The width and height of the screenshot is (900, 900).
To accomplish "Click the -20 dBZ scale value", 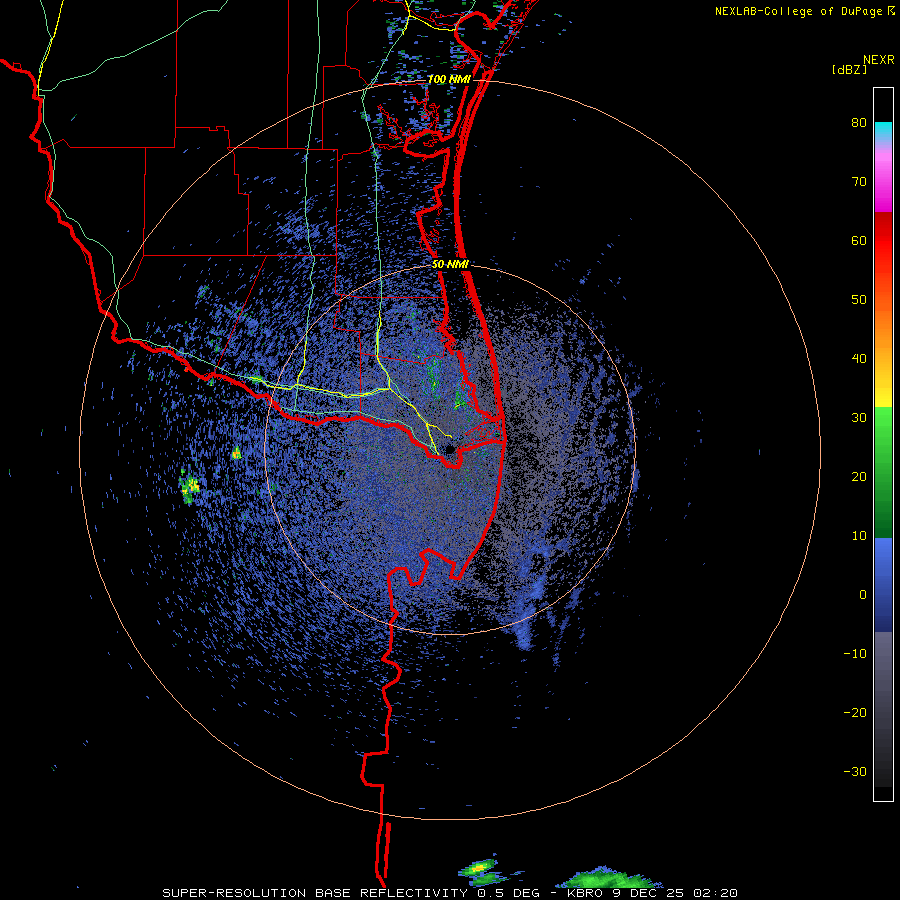I will [855, 712].
